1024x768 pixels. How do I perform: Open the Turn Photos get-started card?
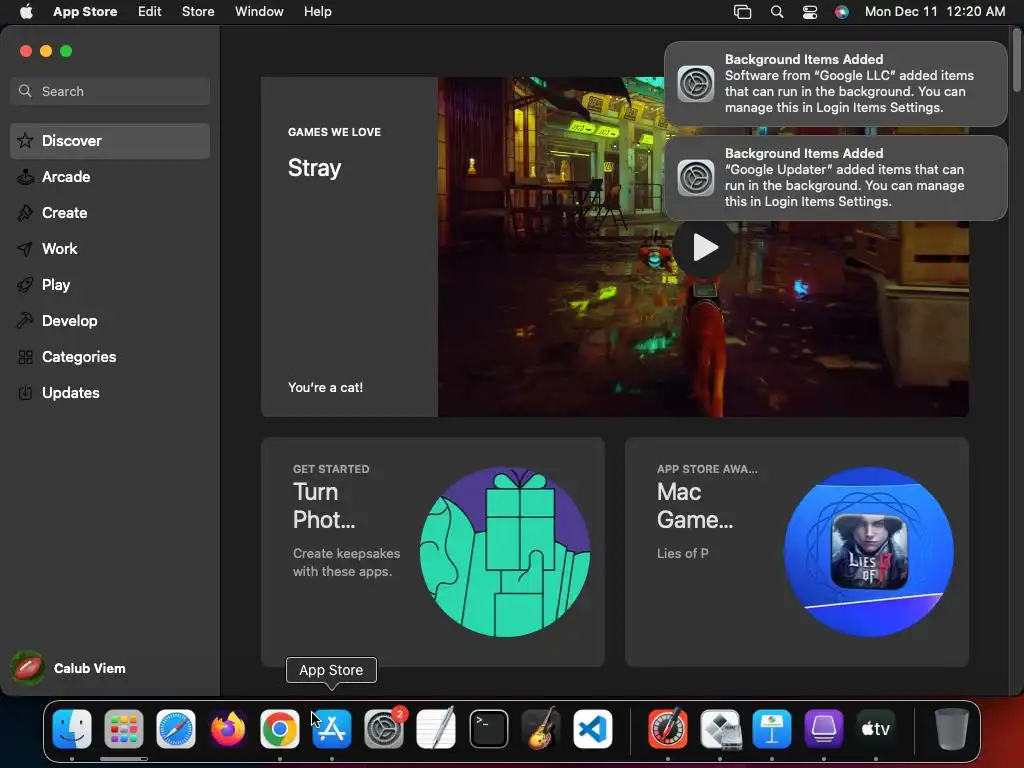coord(432,552)
